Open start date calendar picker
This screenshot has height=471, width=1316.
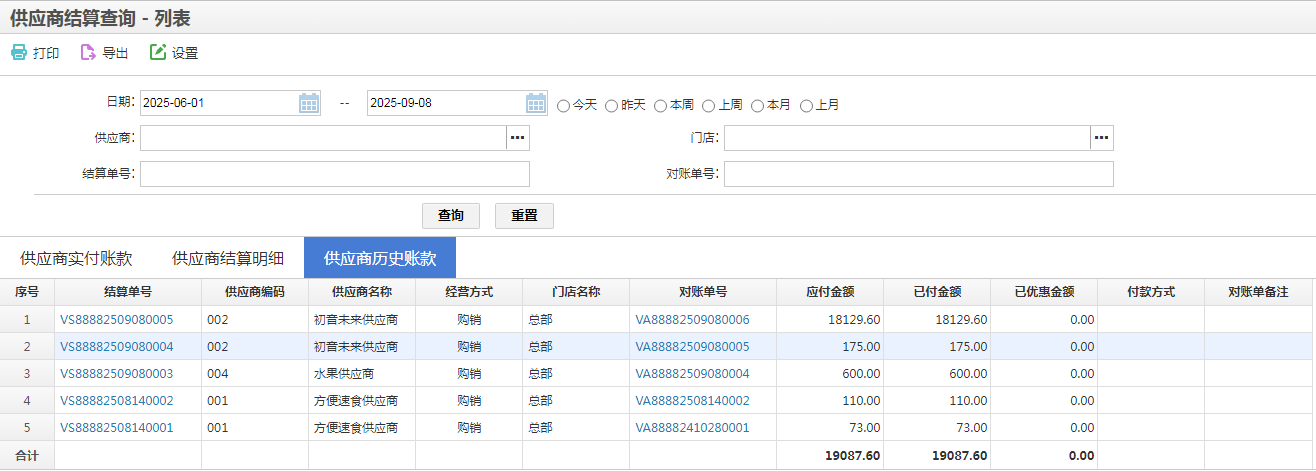tap(309, 103)
